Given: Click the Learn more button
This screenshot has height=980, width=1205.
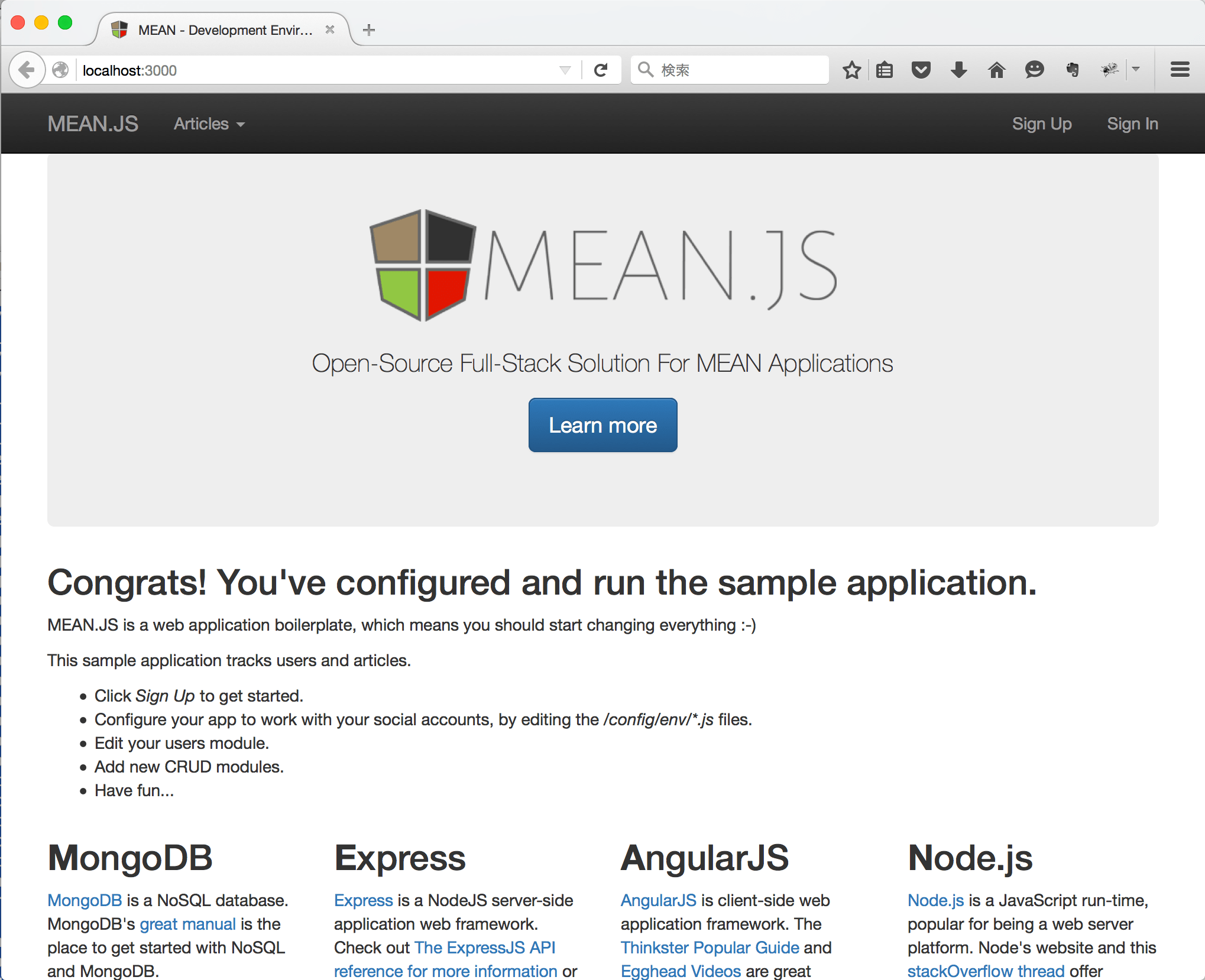Looking at the screenshot, I should [x=602, y=425].
